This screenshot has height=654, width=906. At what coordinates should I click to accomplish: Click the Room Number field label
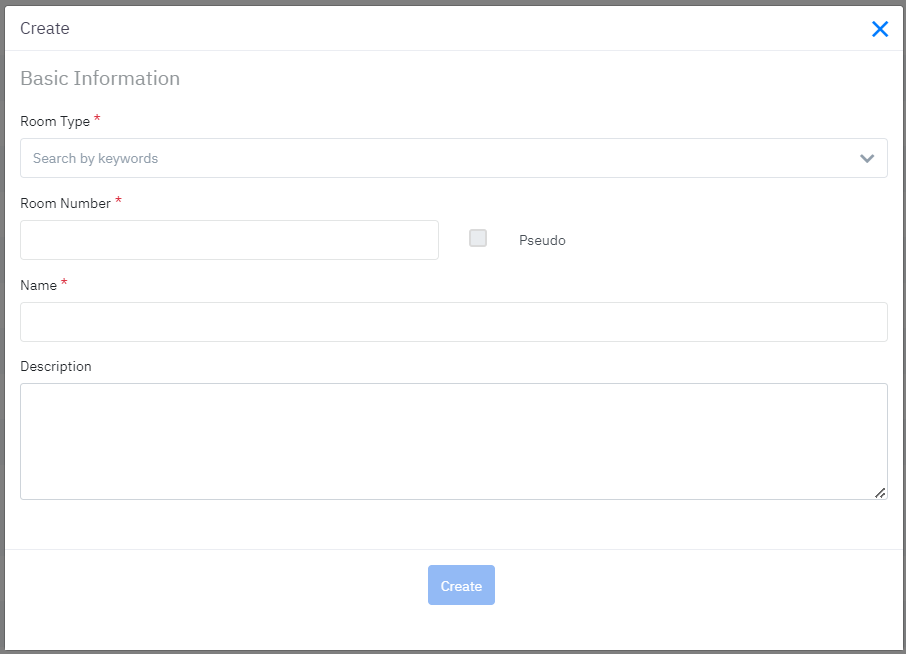coord(66,203)
